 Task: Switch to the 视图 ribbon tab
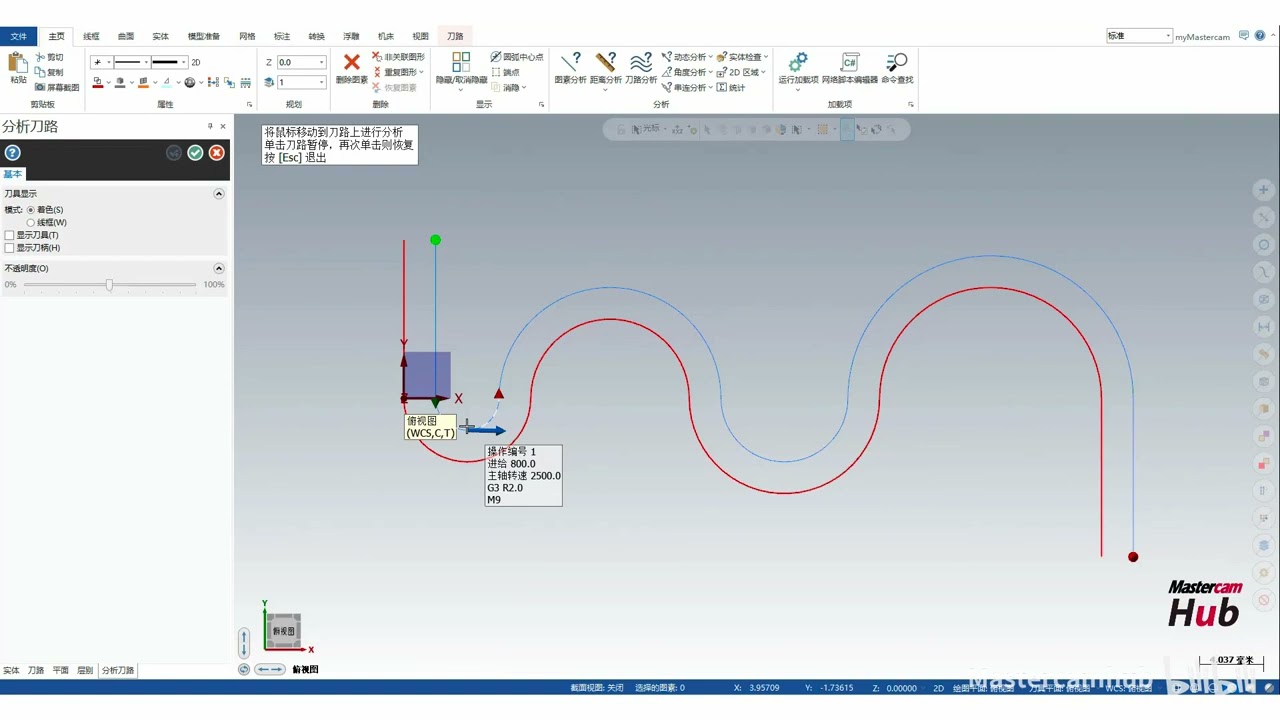point(421,36)
